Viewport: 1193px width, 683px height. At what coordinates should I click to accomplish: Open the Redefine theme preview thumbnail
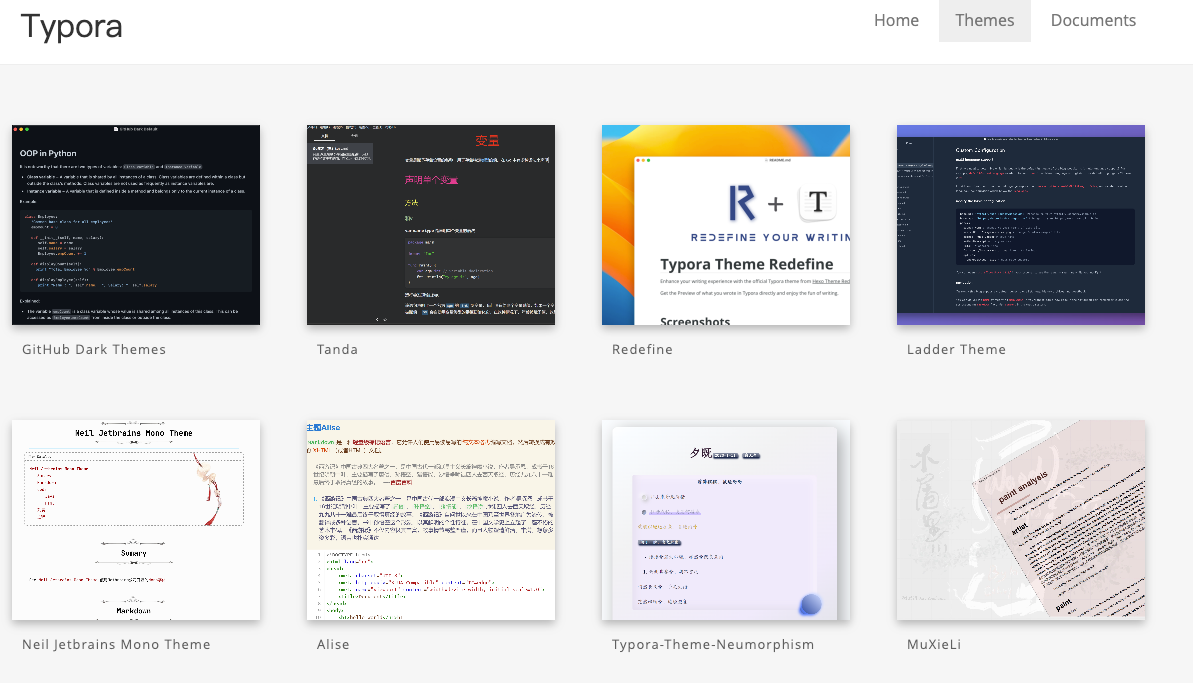[x=726, y=225]
